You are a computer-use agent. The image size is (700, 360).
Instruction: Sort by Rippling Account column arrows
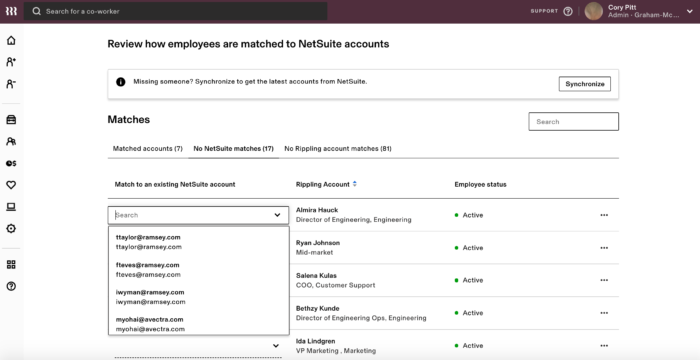point(355,184)
